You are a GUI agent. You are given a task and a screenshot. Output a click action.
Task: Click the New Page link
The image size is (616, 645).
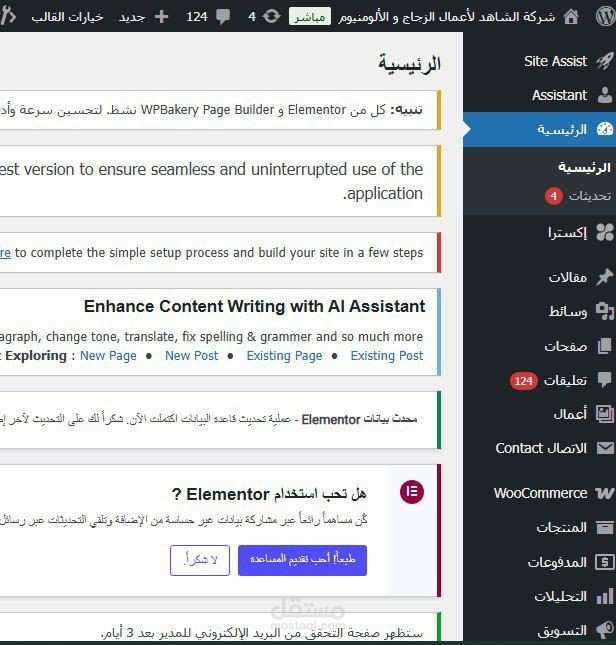point(108,355)
